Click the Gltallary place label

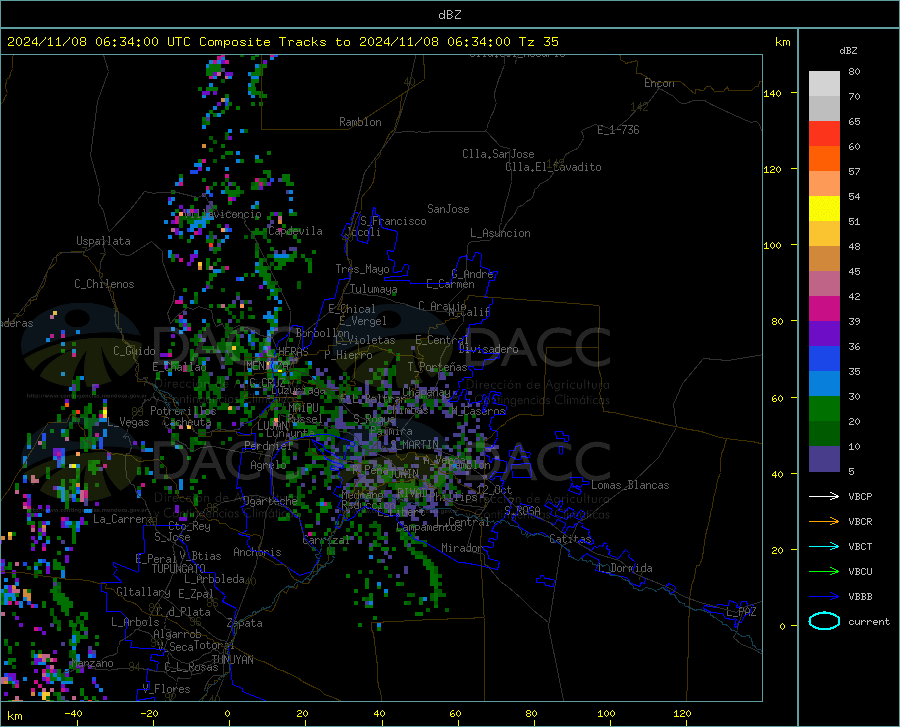143,592
